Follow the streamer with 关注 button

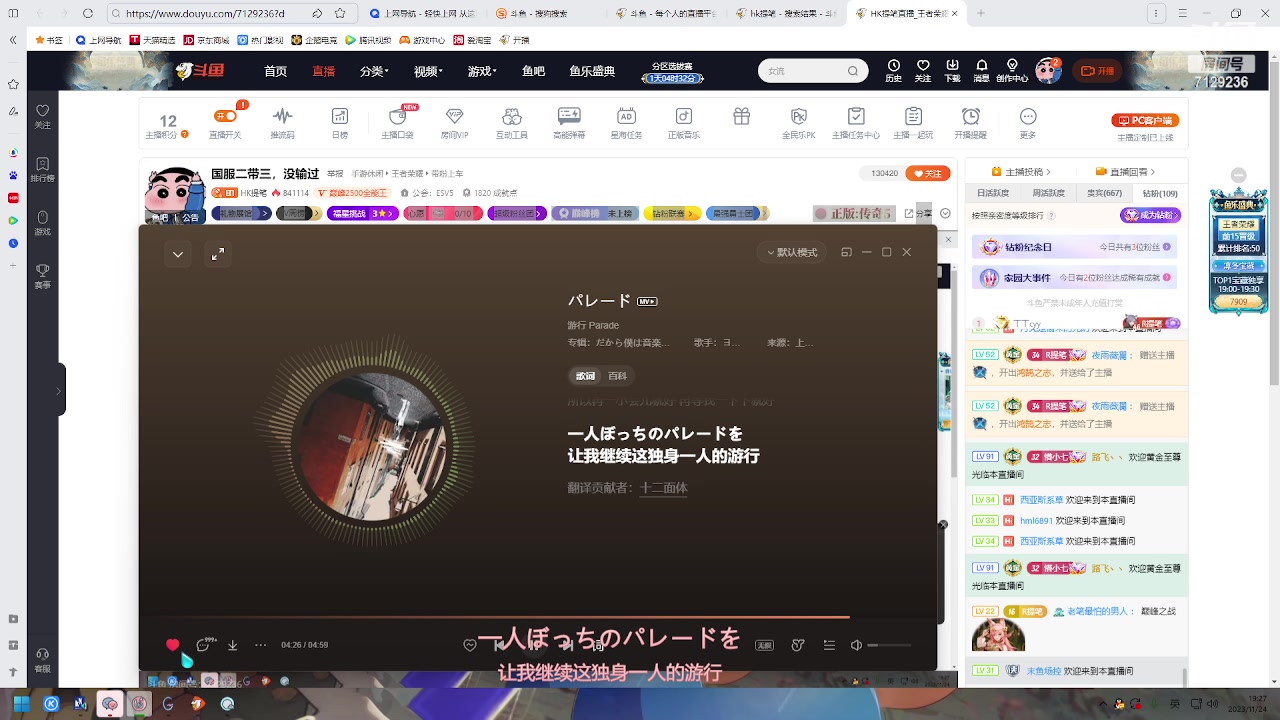pyautogui.click(x=927, y=173)
